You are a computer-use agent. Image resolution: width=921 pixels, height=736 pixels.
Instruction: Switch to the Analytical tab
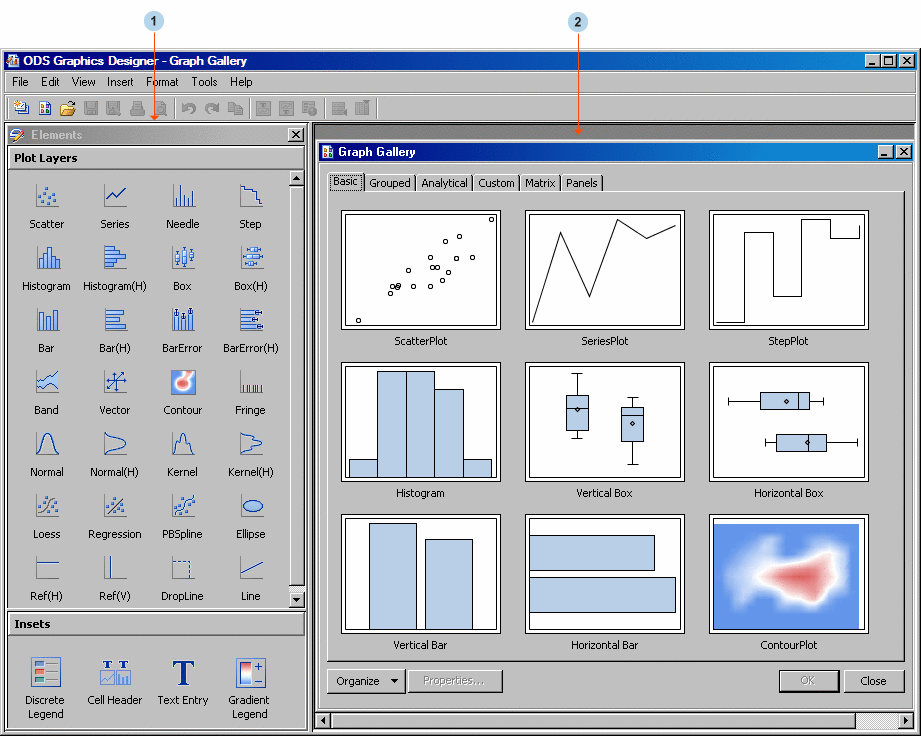[444, 182]
